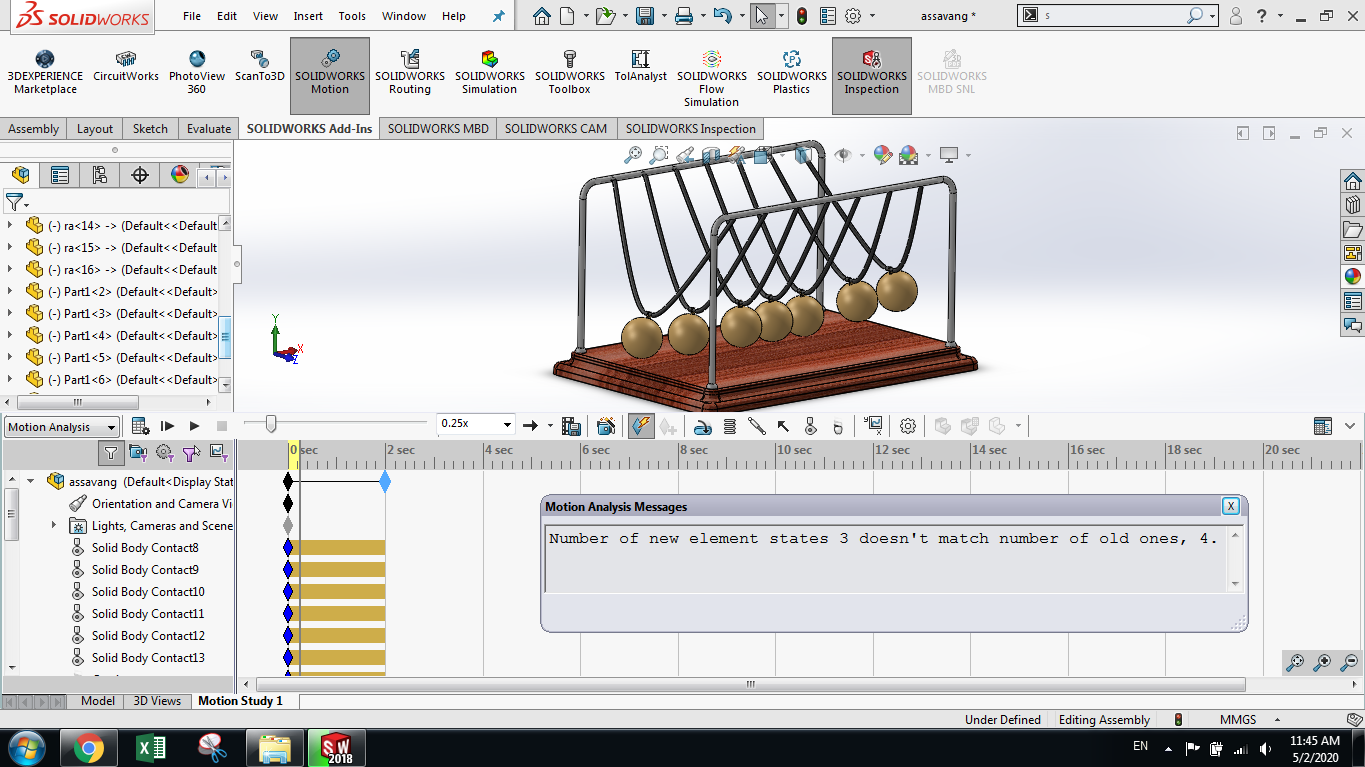Expand the Part1<5> component node

click(x=10, y=357)
